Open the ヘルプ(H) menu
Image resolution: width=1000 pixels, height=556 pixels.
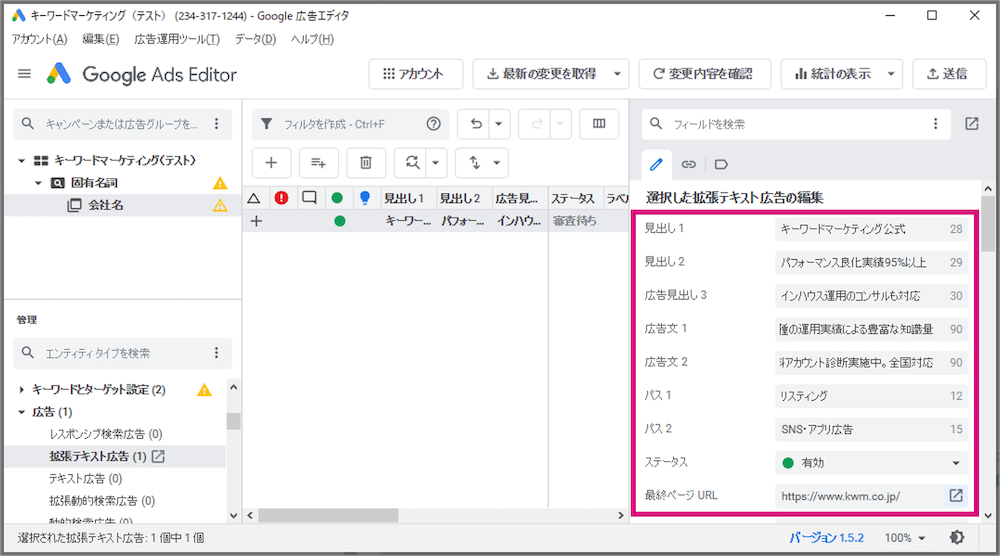(312, 40)
